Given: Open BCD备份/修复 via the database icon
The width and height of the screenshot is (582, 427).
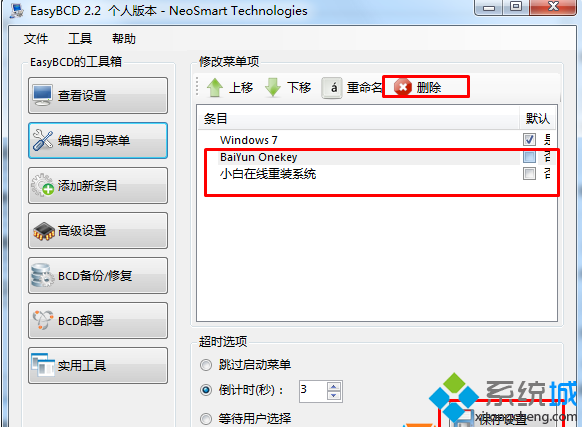Looking at the screenshot, I should pyautogui.click(x=42, y=276).
